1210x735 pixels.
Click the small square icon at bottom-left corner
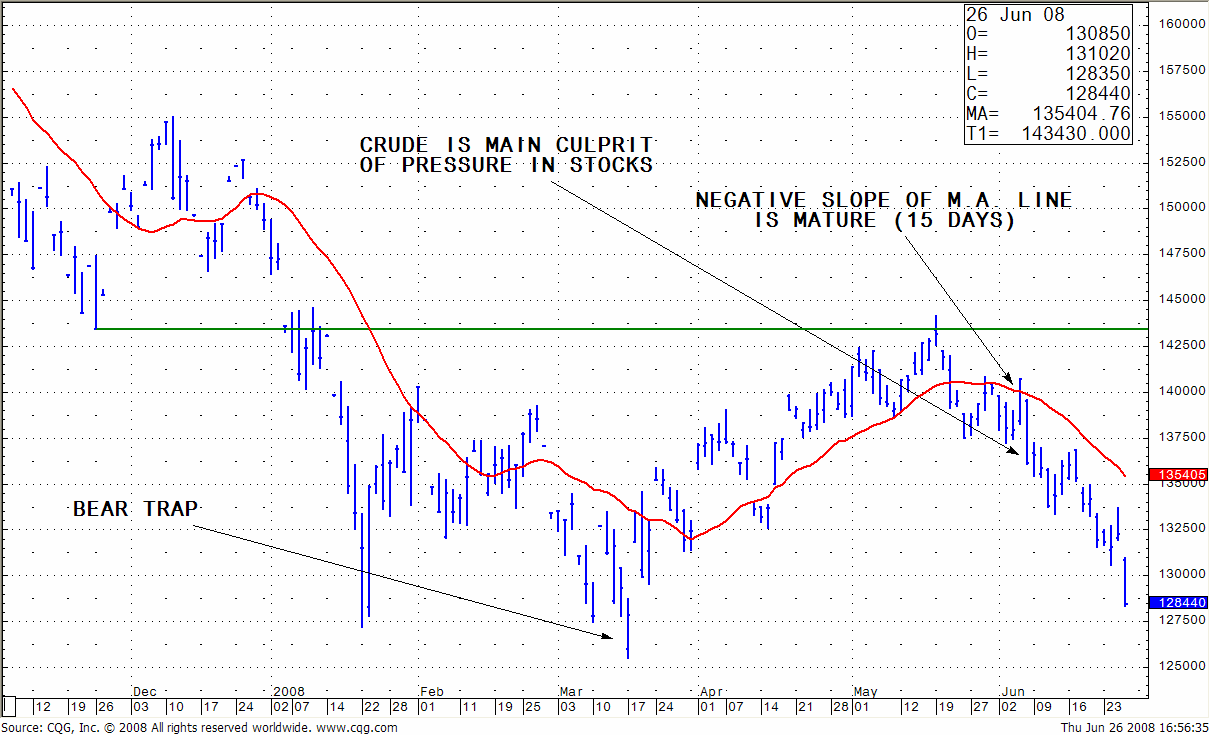point(9,705)
